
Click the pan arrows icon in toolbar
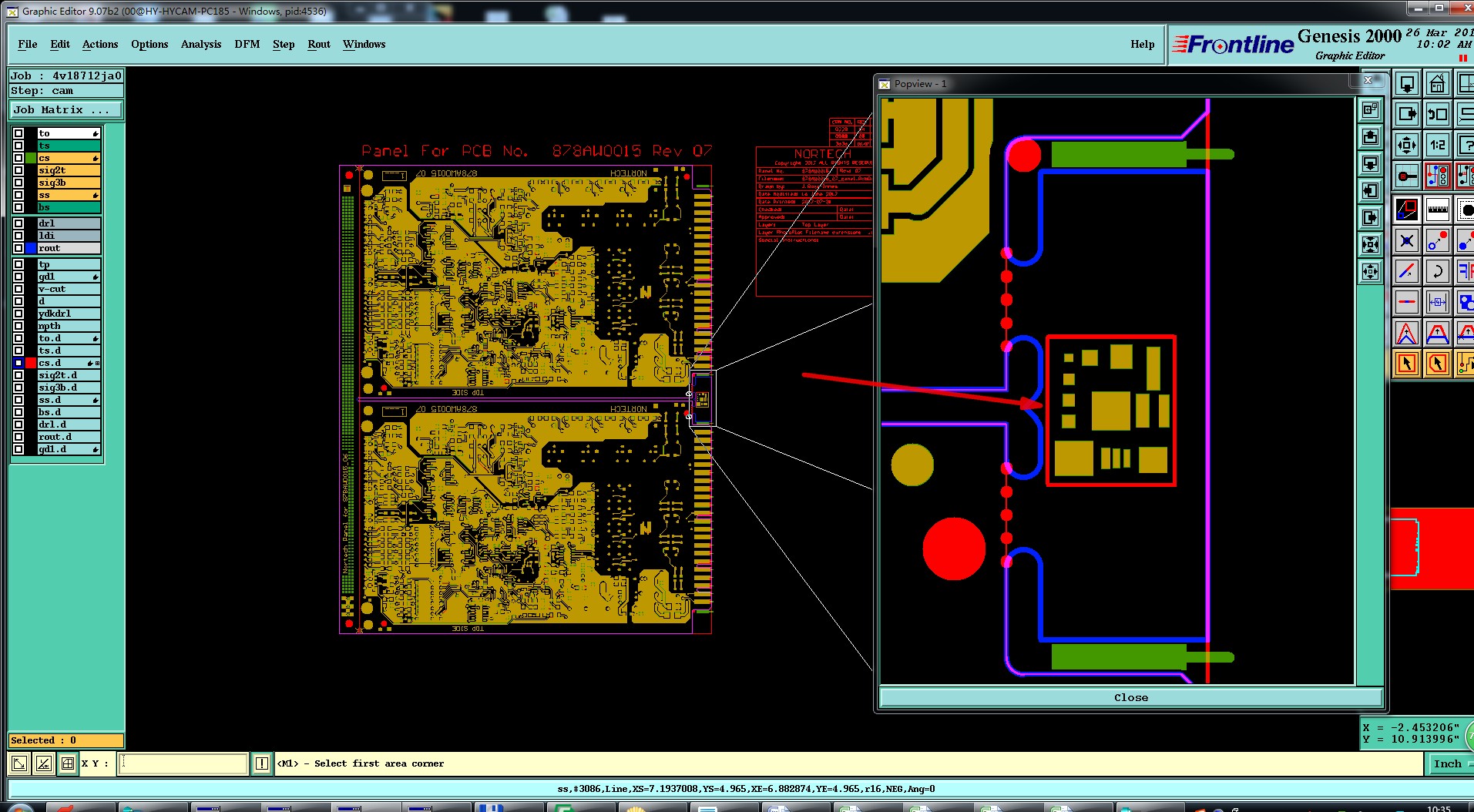tap(1406, 145)
